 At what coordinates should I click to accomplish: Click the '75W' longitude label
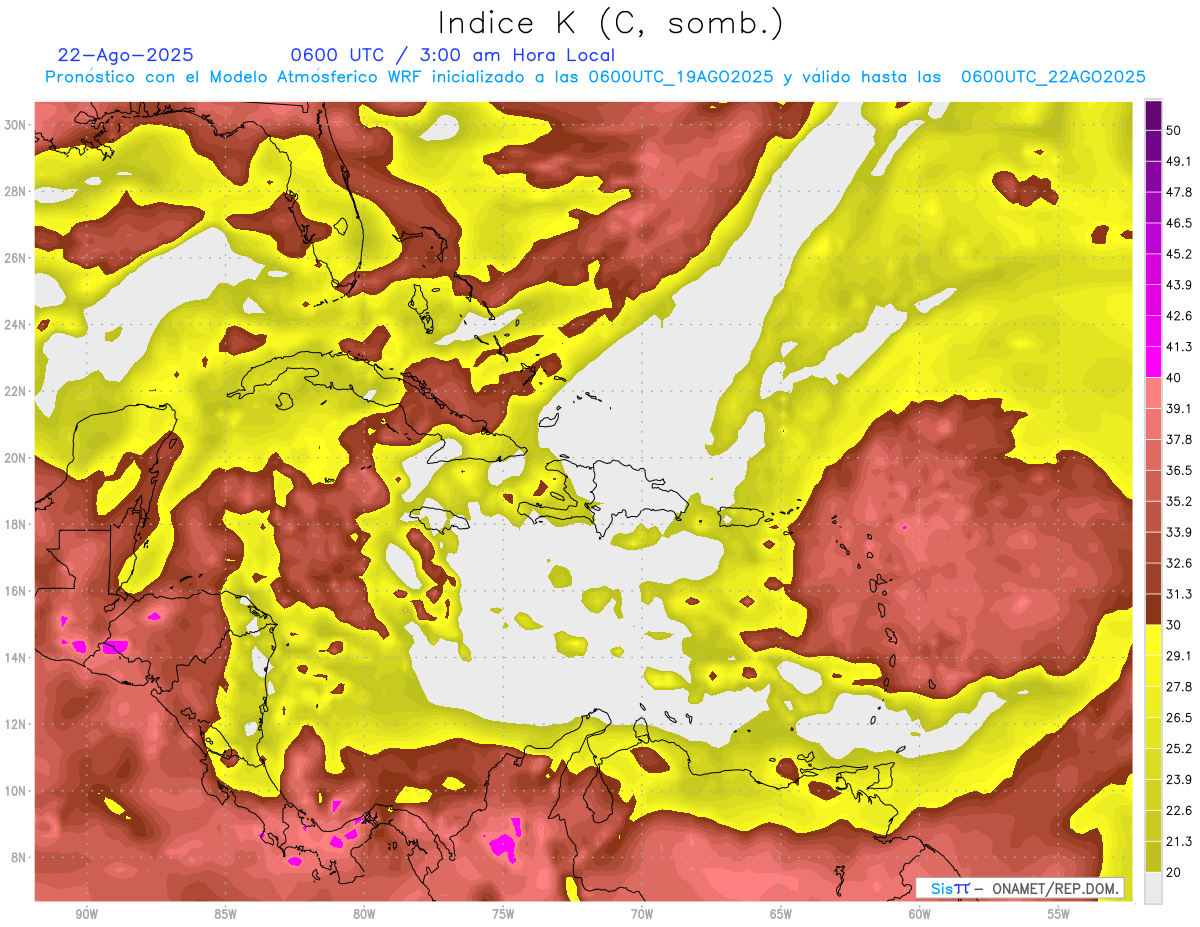503,914
